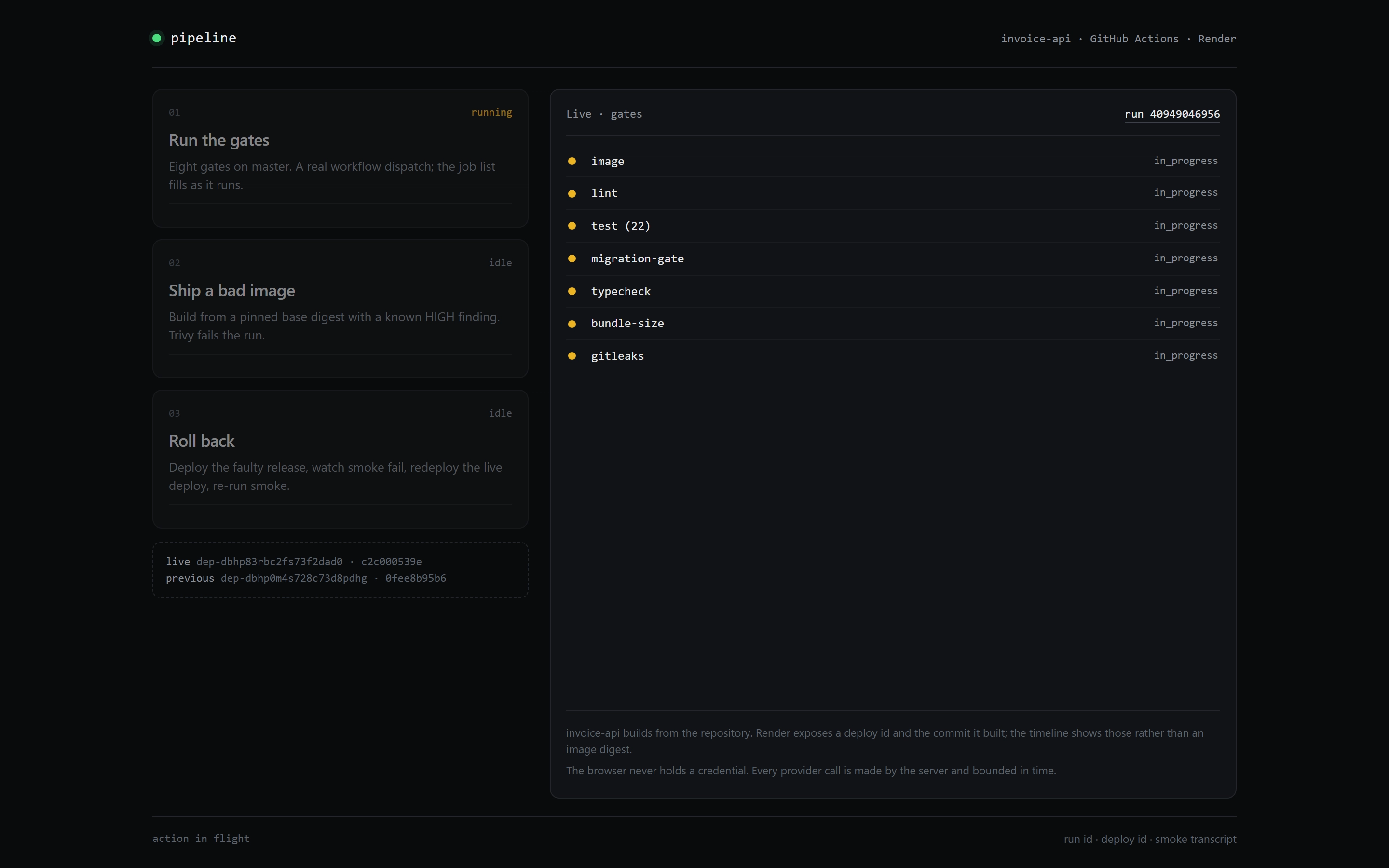Click the running status label on card 01

[x=491, y=112]
